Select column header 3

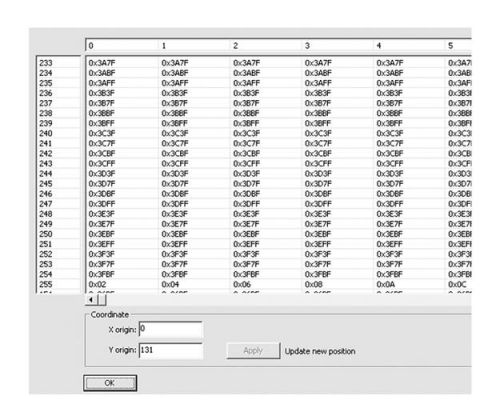coord(337,46)
